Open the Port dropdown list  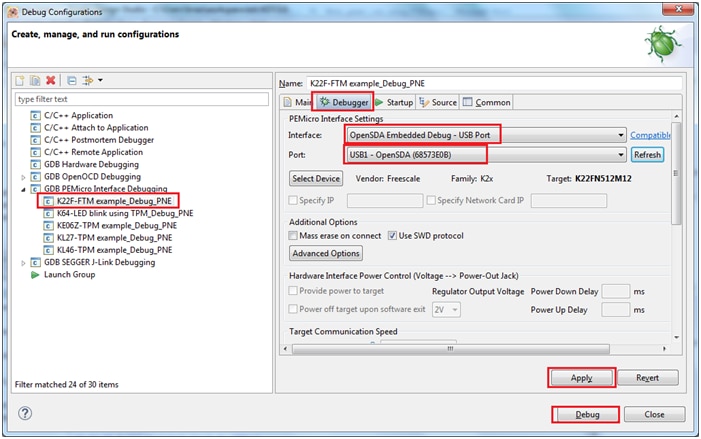coord(621,155)
